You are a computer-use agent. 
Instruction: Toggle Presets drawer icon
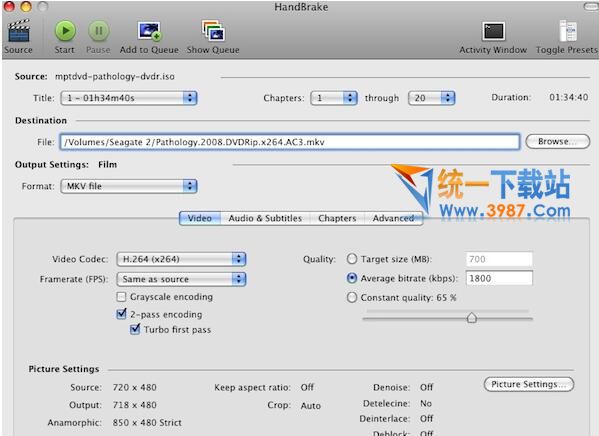(x=568, y=31)
